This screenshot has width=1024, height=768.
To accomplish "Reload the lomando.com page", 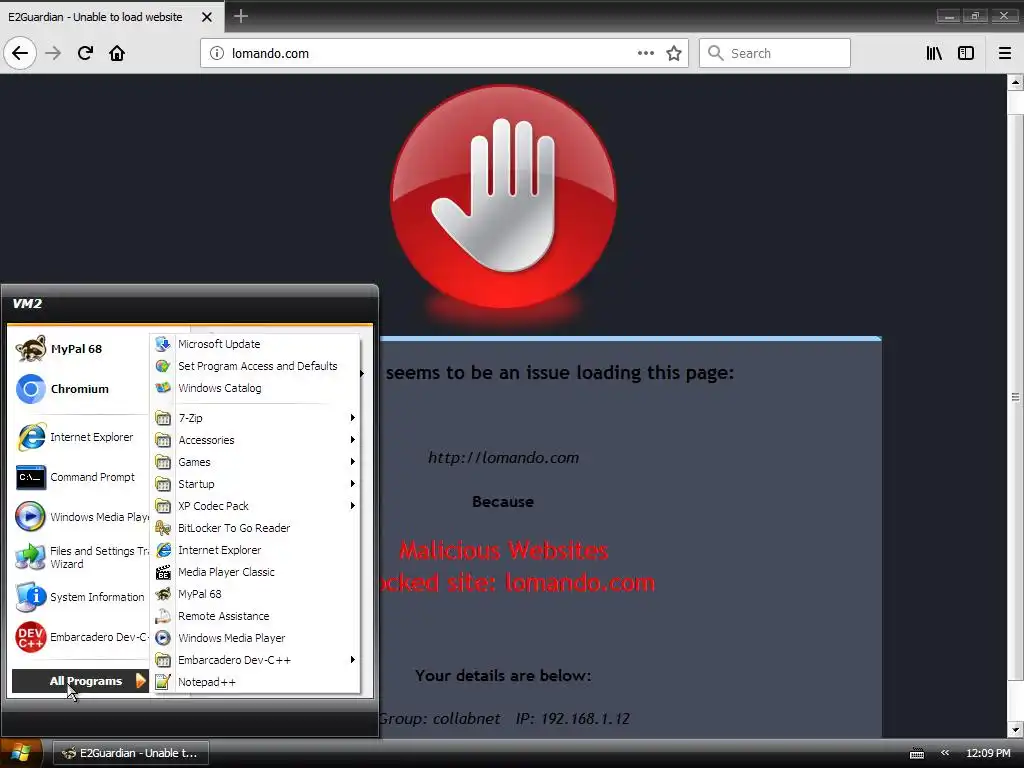I will 85,53.
